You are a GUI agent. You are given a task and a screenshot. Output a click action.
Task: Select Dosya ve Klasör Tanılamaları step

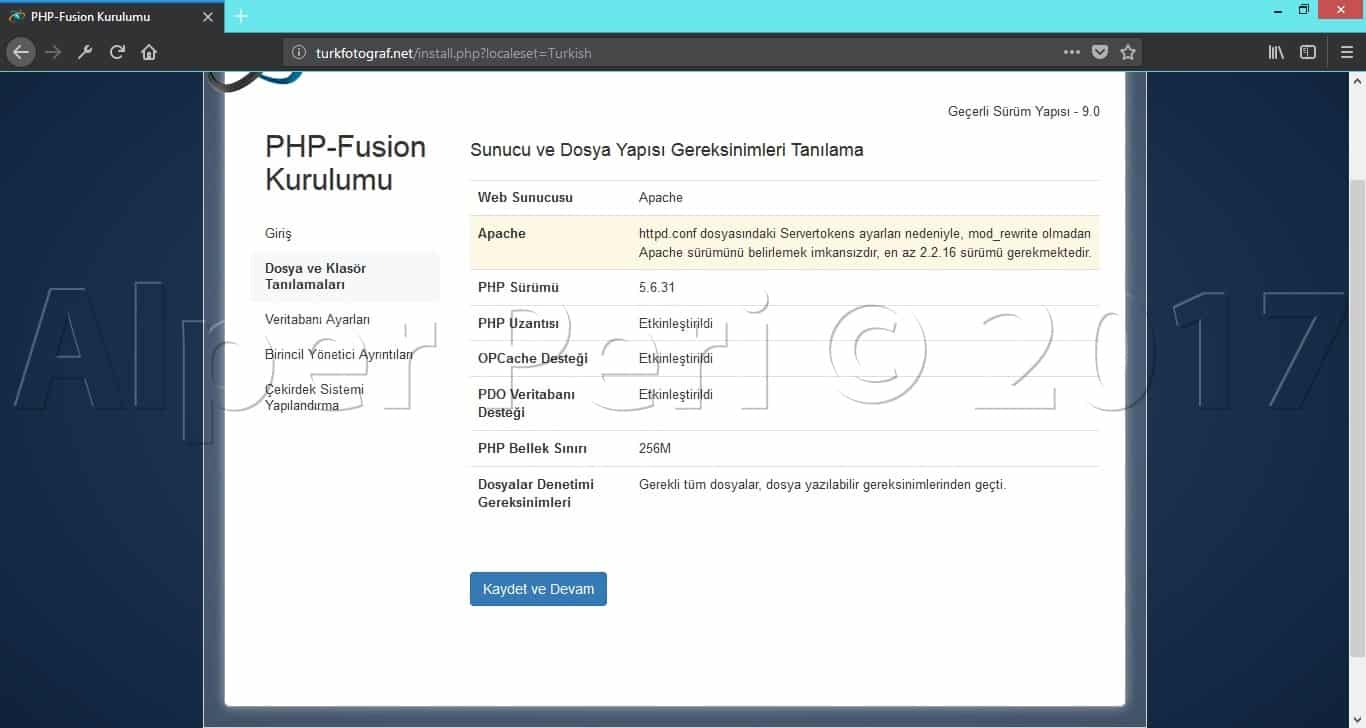click(345, 277)
